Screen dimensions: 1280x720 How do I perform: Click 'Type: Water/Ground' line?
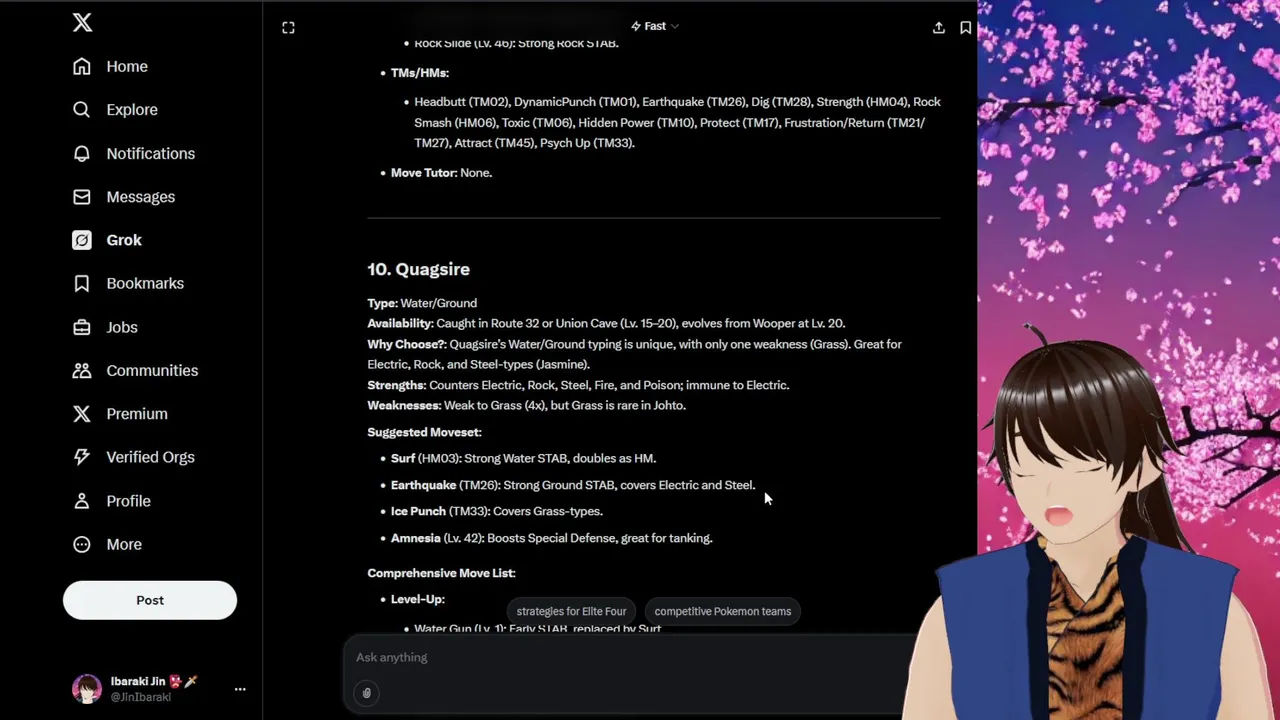[x=422, y=303]
